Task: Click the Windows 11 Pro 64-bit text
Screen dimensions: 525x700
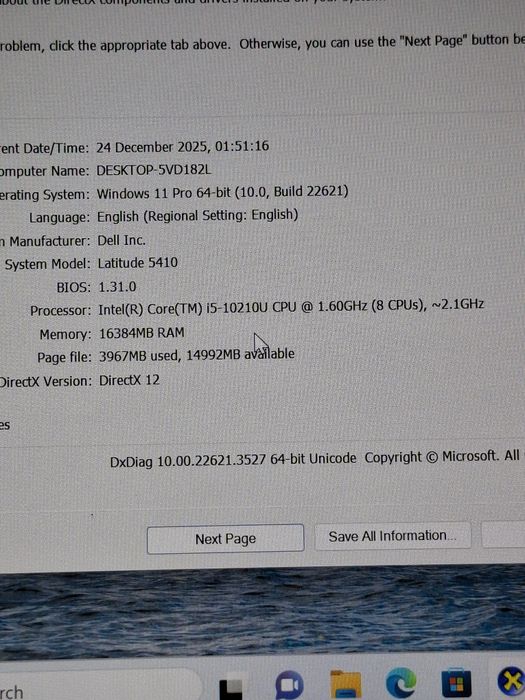Action: (x=222, y=192)
